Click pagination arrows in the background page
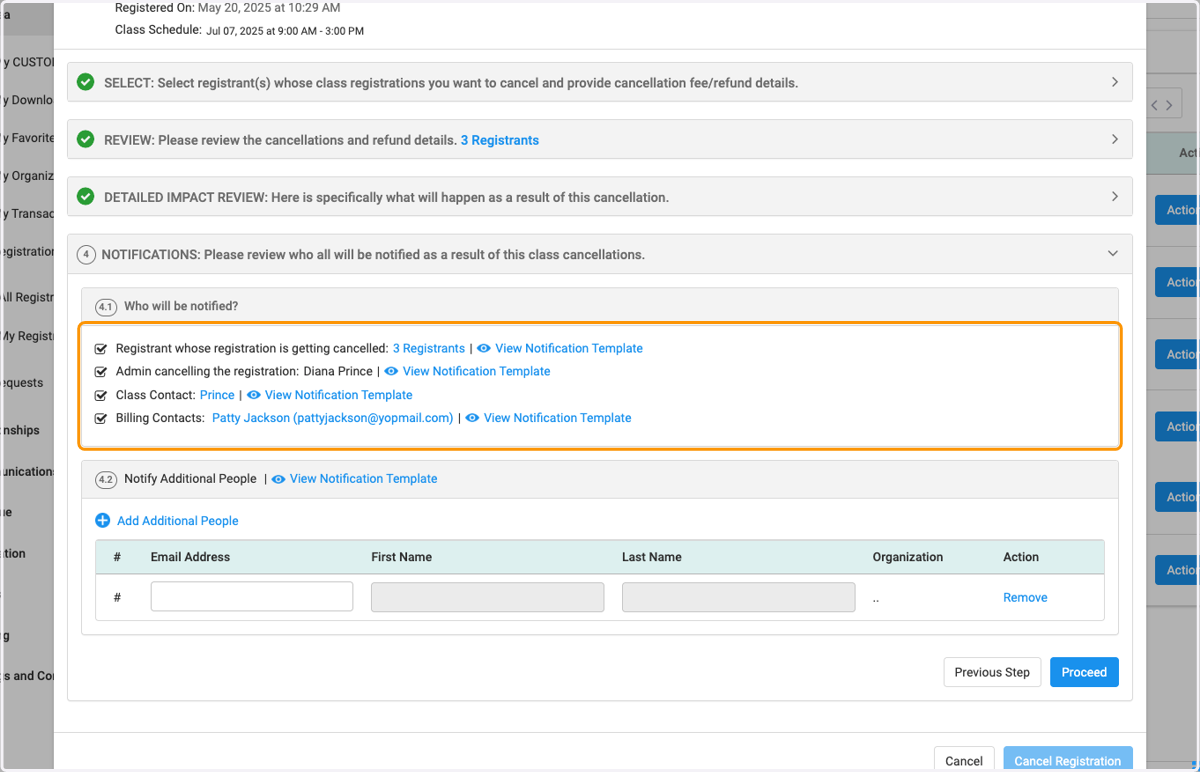Viewport: 1200px width, 772px height. [x=1163, y=105]
